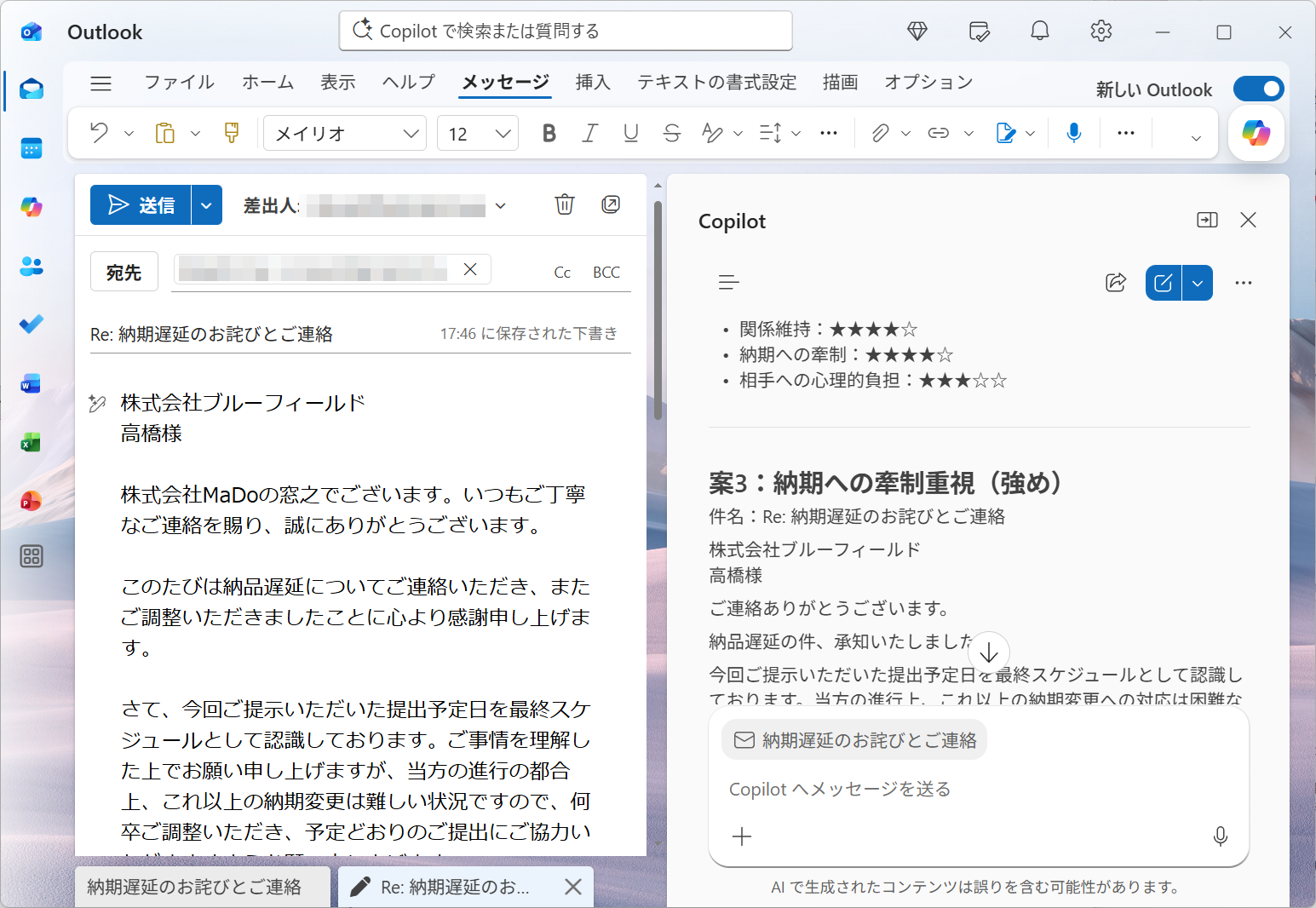Click microphone in Copilot message box
This screenshot has height=908, width=1316.
coord(1221,836)
